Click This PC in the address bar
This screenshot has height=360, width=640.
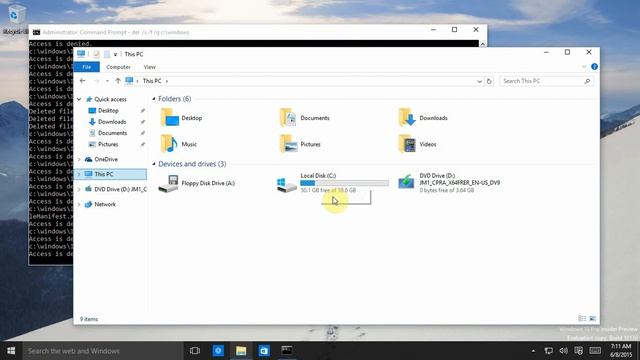[152, 81]
